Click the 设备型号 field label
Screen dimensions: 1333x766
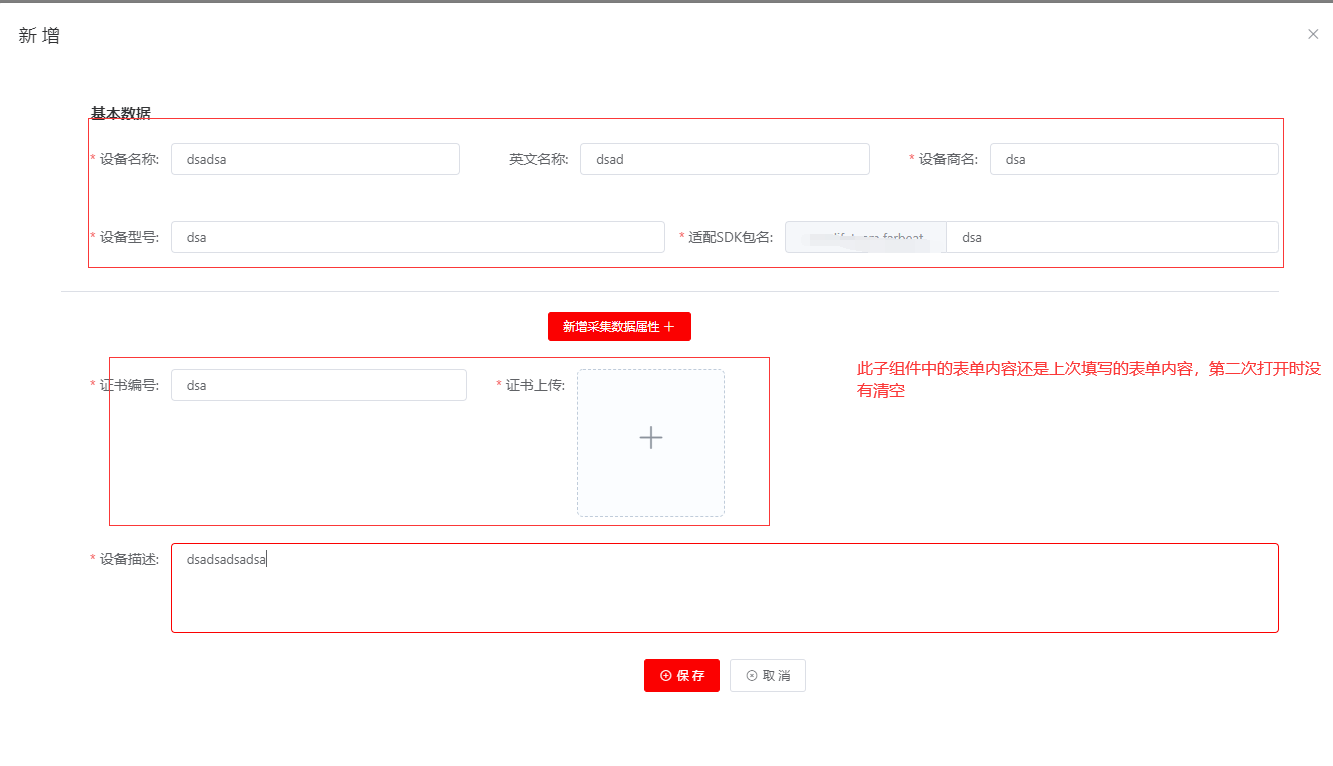(129, 237)
